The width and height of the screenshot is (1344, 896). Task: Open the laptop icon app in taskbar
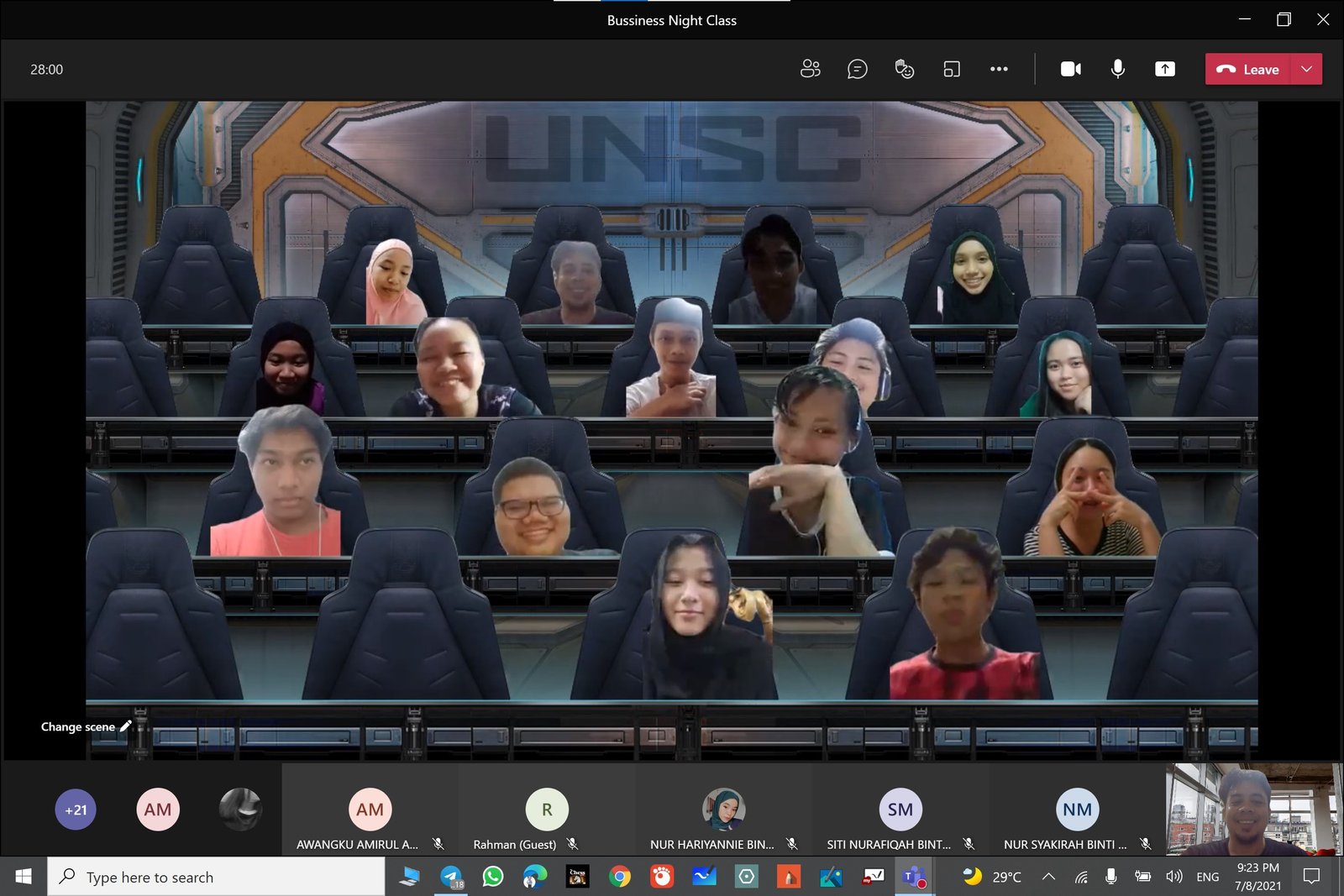point(409,877)
